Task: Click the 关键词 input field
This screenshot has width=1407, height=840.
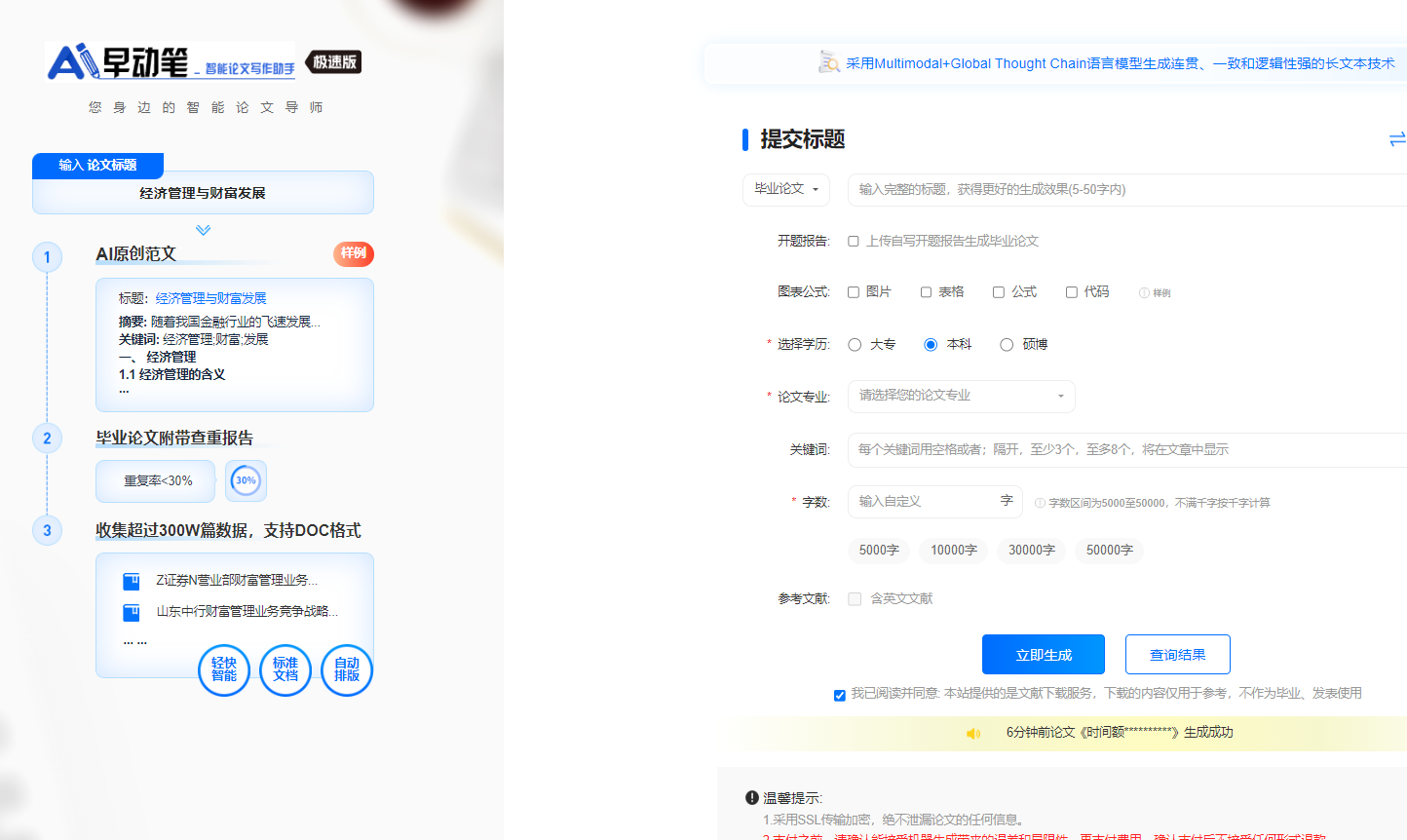Action: pos(1127,449)
